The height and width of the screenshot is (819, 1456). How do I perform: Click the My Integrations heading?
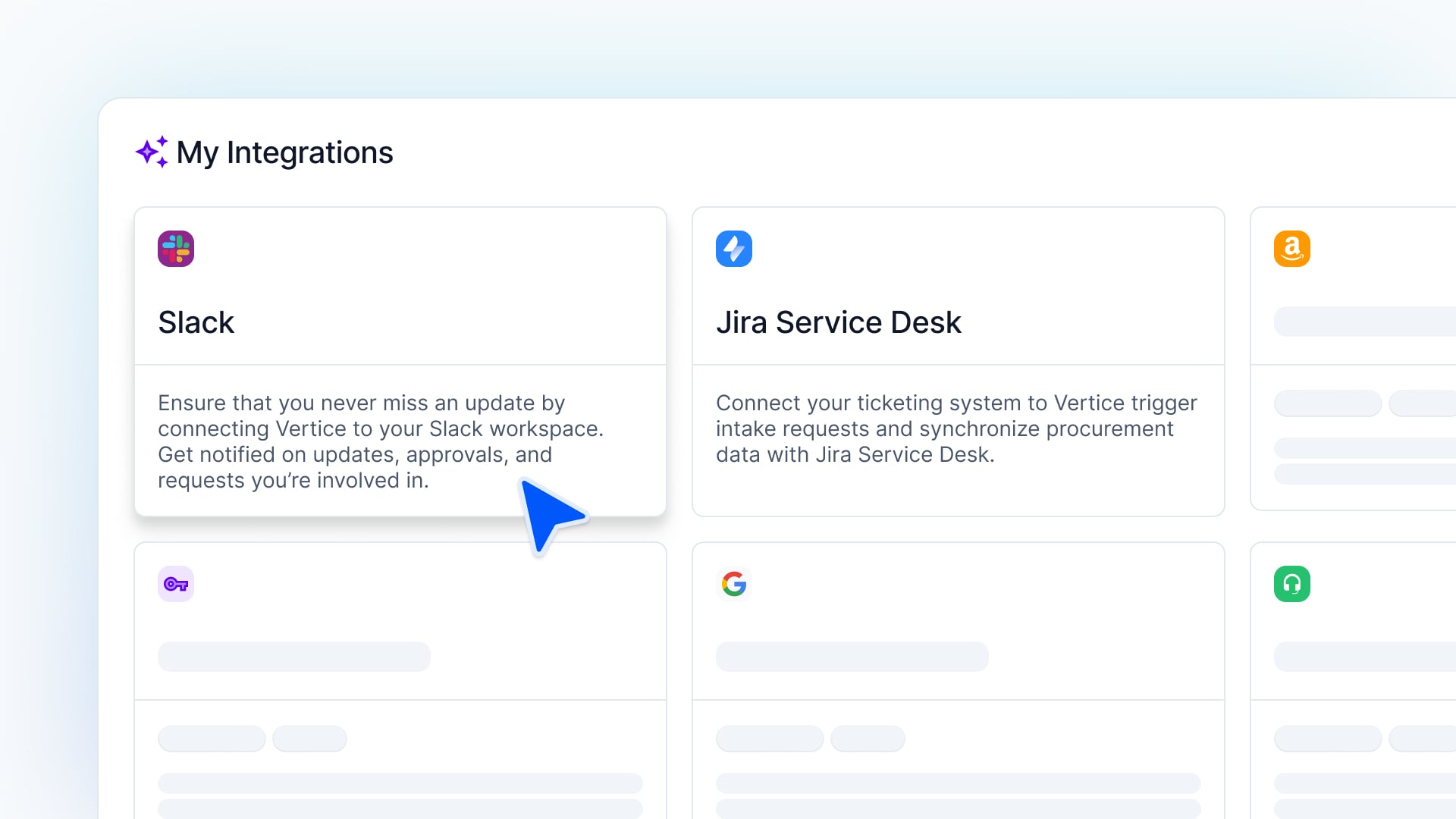284,152
